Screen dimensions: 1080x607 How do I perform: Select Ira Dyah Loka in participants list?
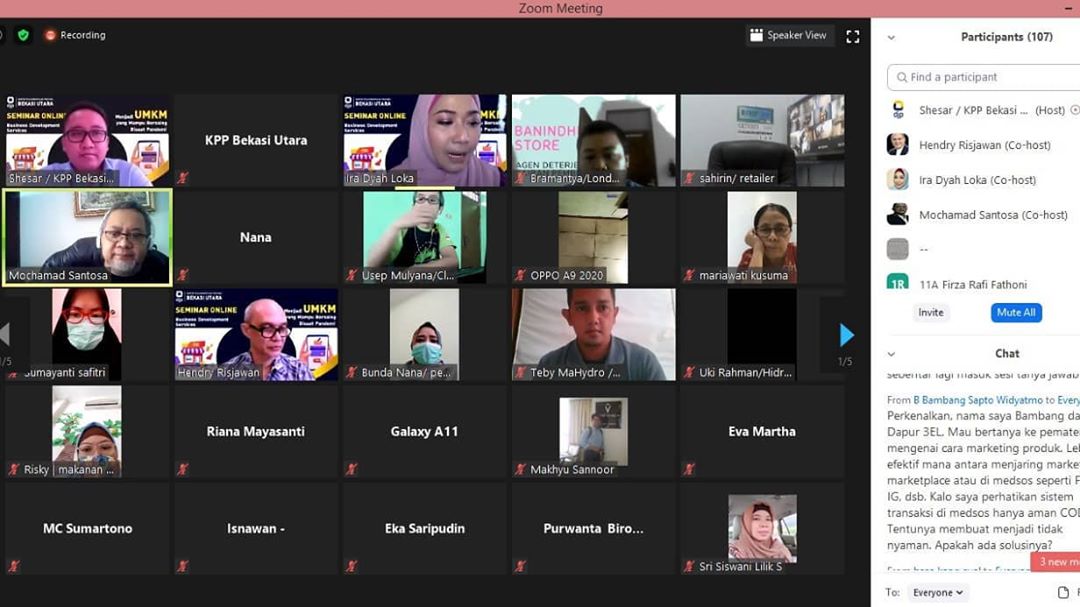pos(978,180)
